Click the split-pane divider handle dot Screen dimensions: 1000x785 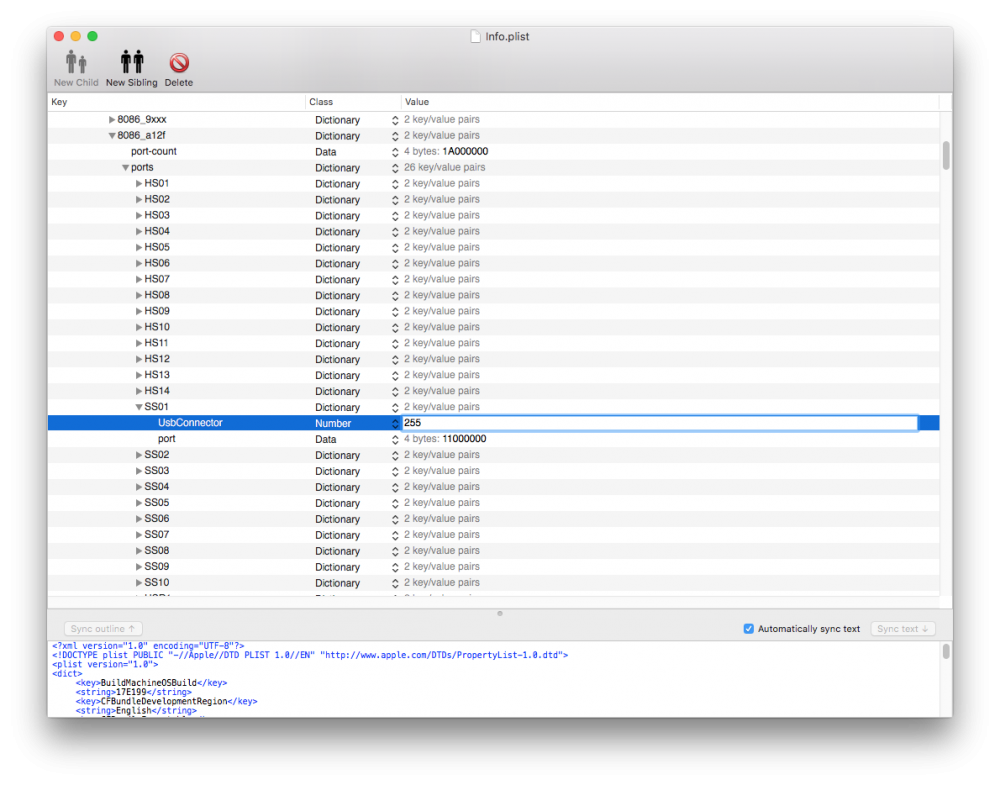(500, 613)
